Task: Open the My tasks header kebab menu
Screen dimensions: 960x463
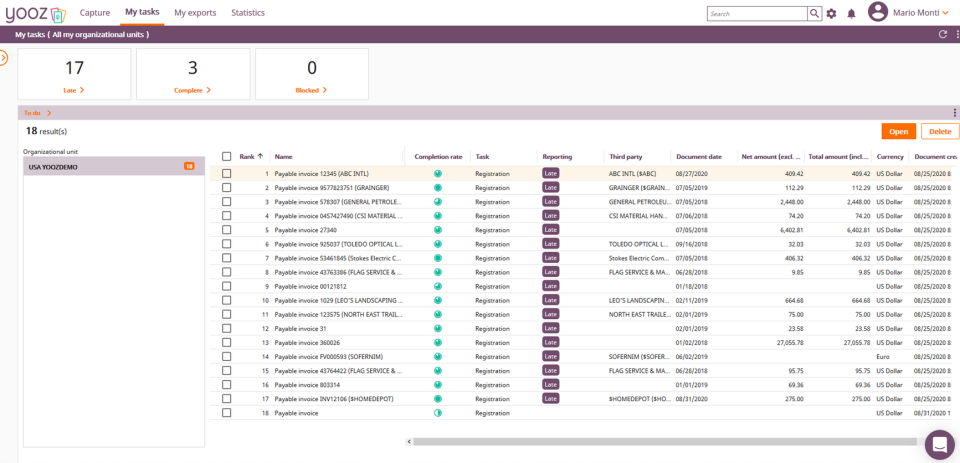Action: pyautogui.click(x=957, y=34)
